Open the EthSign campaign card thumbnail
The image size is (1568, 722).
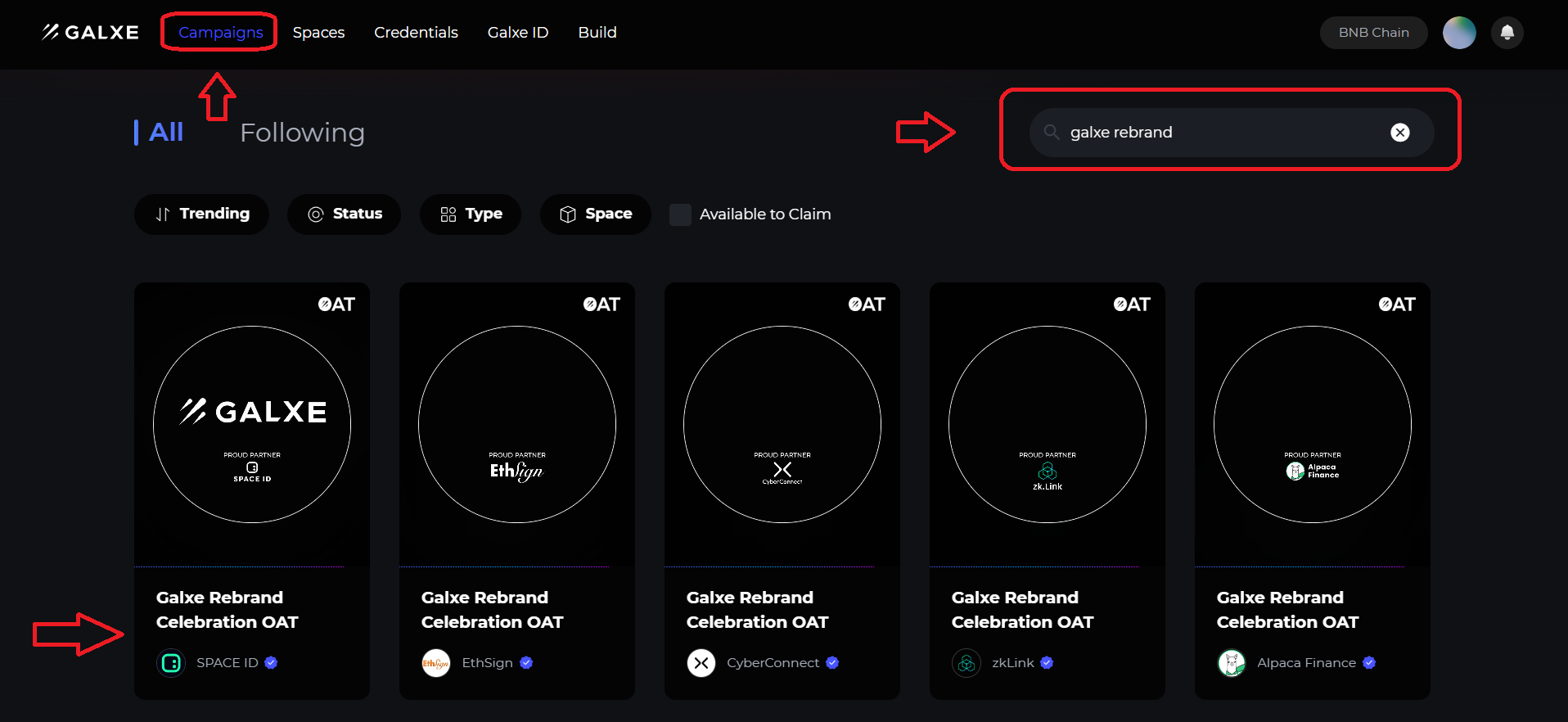click(517, 424)
